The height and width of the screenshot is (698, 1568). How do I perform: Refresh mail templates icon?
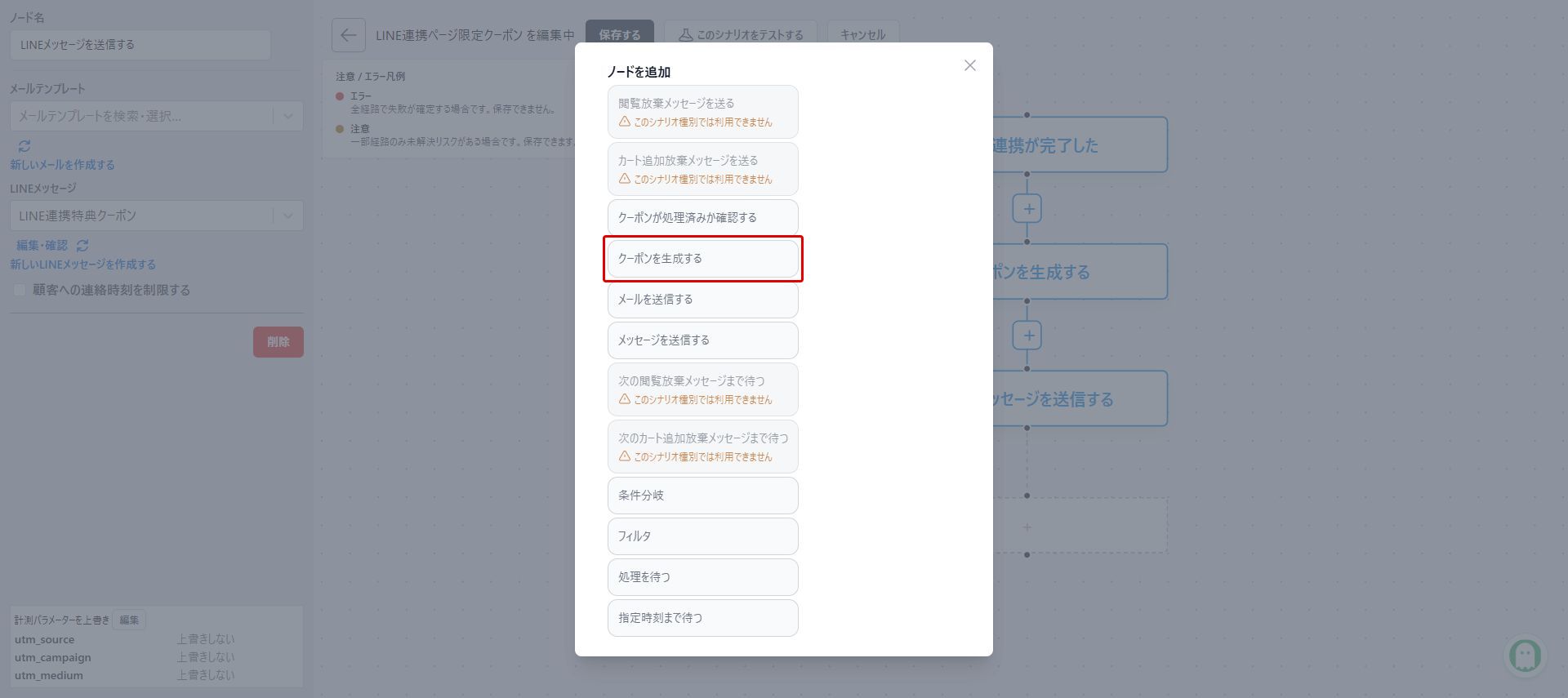(24, 146)
